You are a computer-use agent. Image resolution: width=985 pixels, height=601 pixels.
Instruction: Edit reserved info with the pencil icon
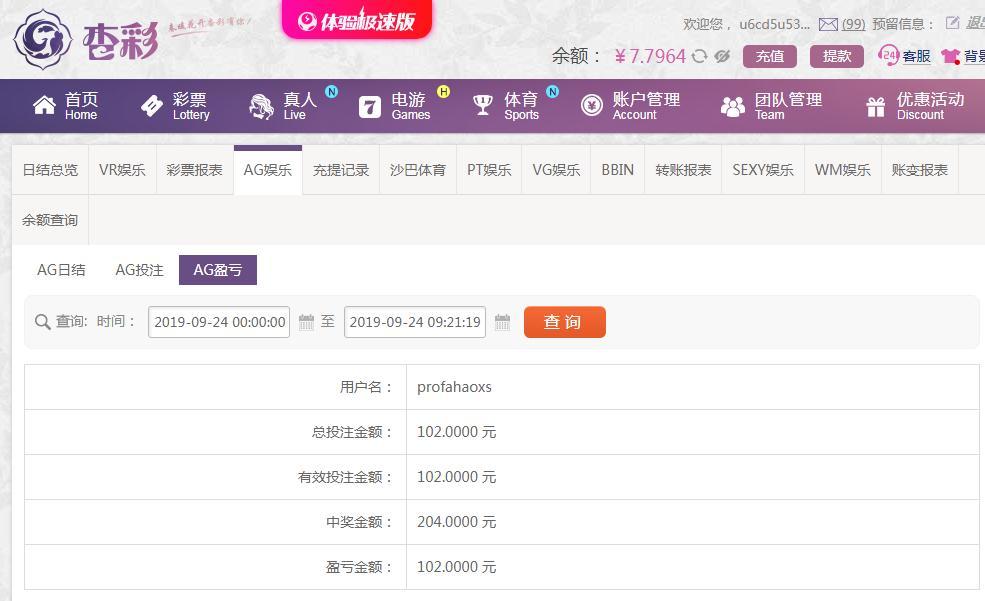click(x=952, y=23)
